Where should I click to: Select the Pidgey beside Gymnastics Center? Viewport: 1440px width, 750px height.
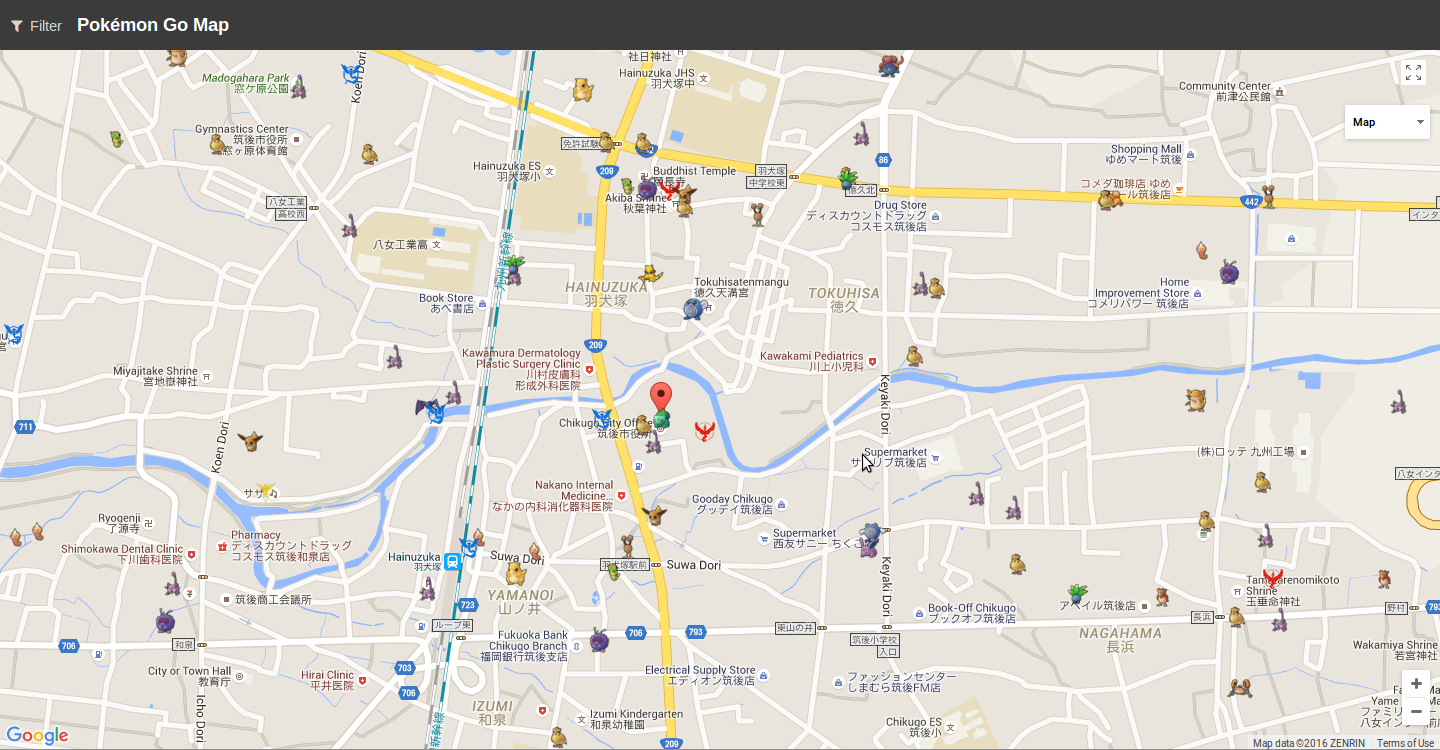[x=217, y=145]
